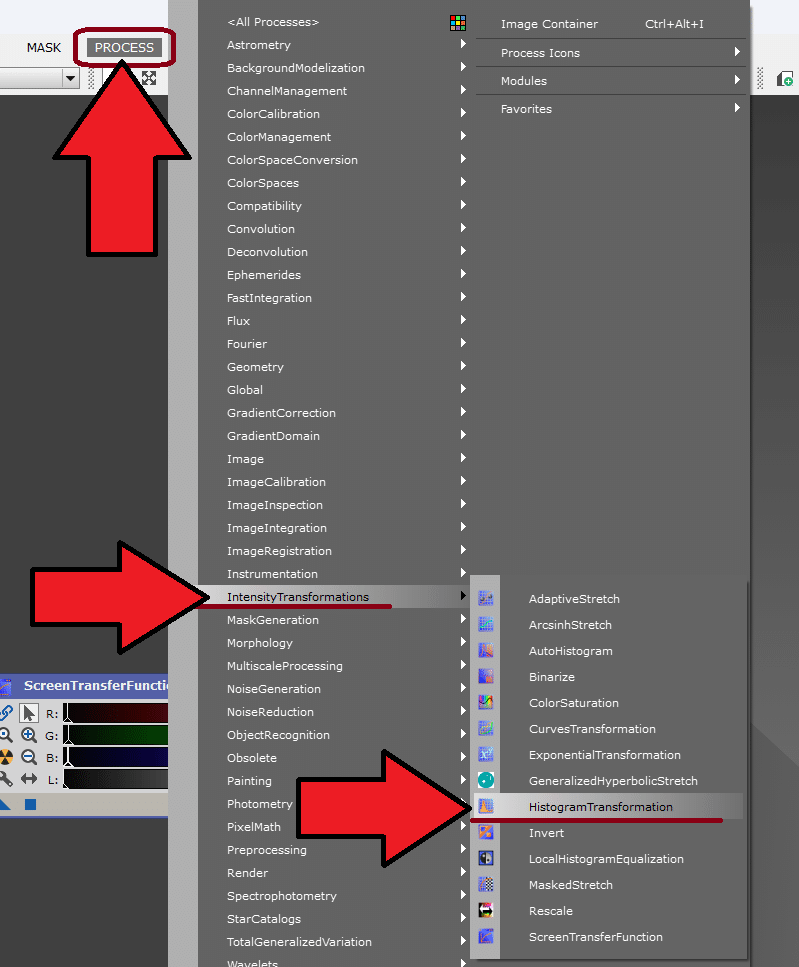Click the STF wrench settings icon
The image size is (799, 967).
(6, 779)
